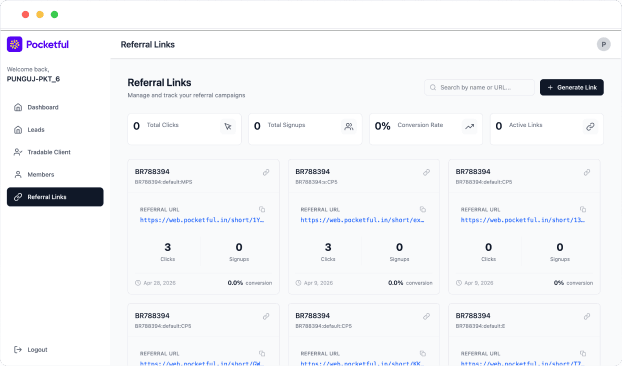This screenshot has height=366, width=622.
Task: Click the 0% Conversion Rate stat
Action: coord(426,129)
